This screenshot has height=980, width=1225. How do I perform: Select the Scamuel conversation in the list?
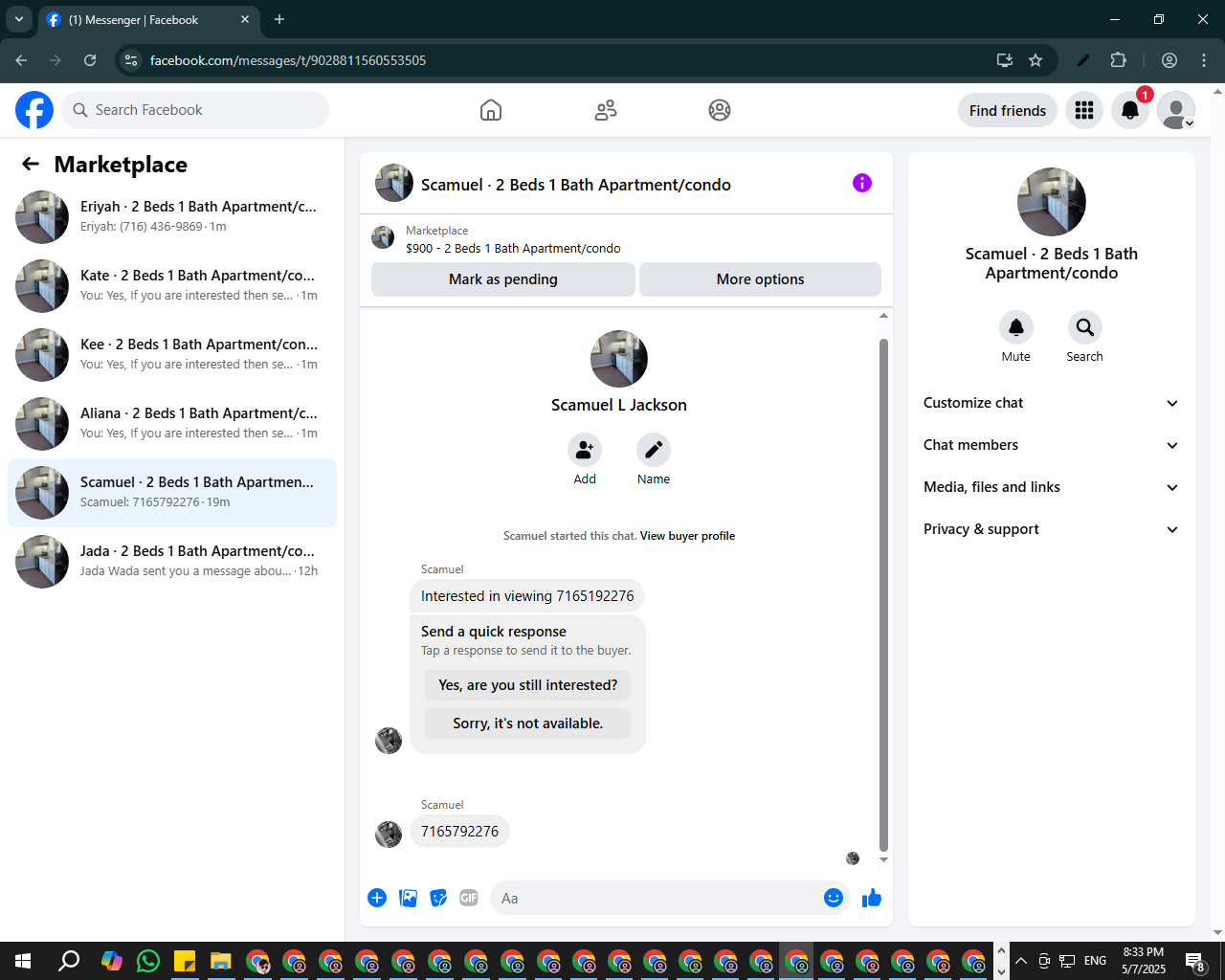click(172, 493)
